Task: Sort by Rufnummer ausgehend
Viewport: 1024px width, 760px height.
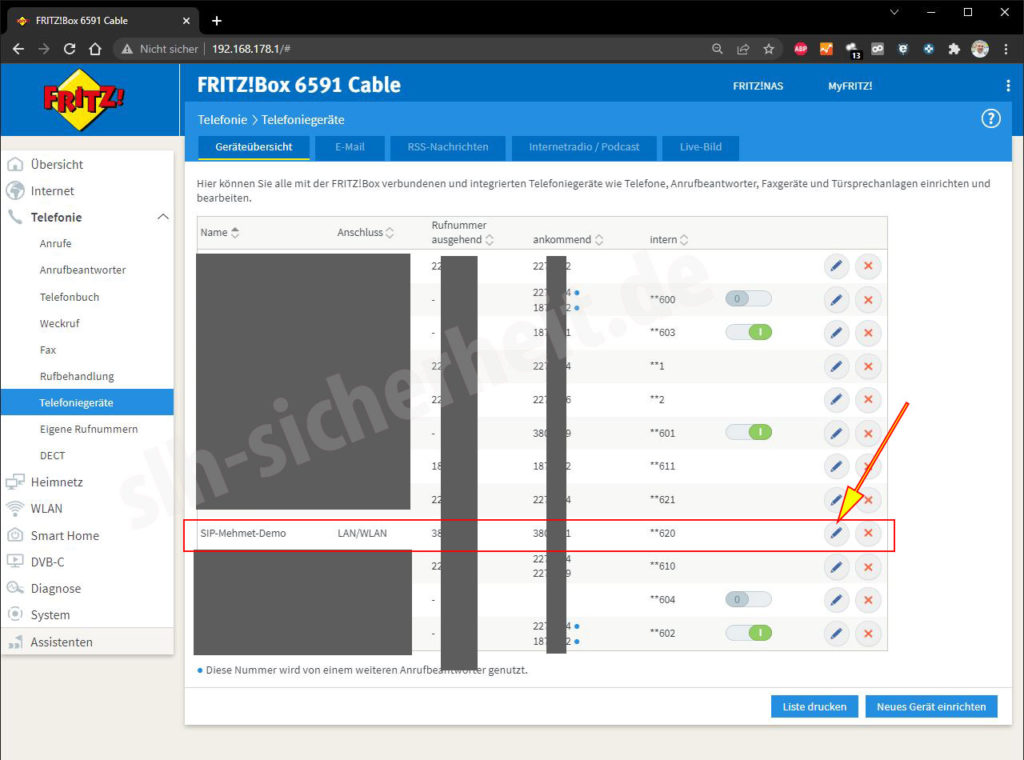Action: (462, 232)
